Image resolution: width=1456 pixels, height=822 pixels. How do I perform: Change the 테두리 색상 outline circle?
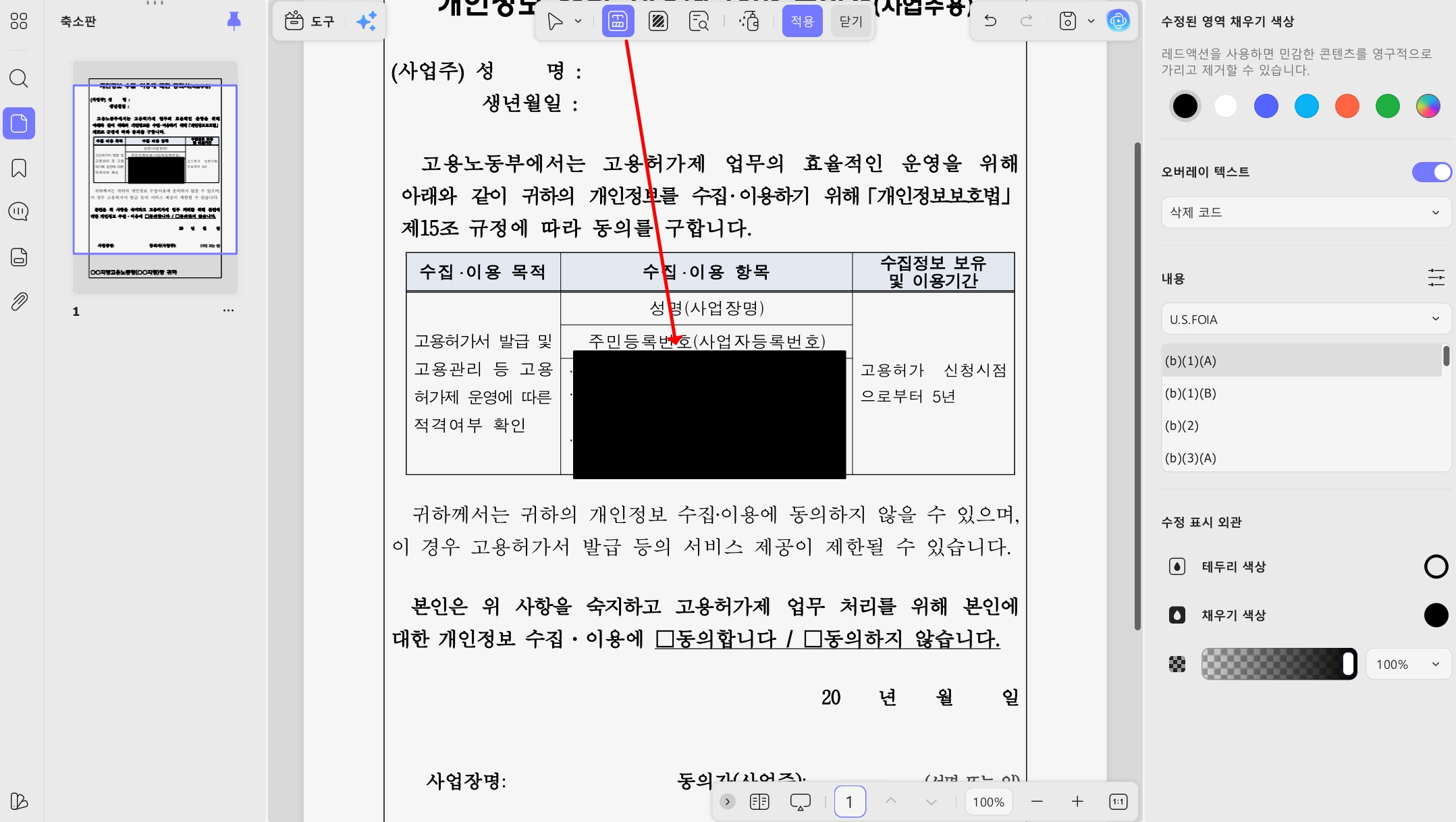pyautogui.click(x=1436, y=567)
